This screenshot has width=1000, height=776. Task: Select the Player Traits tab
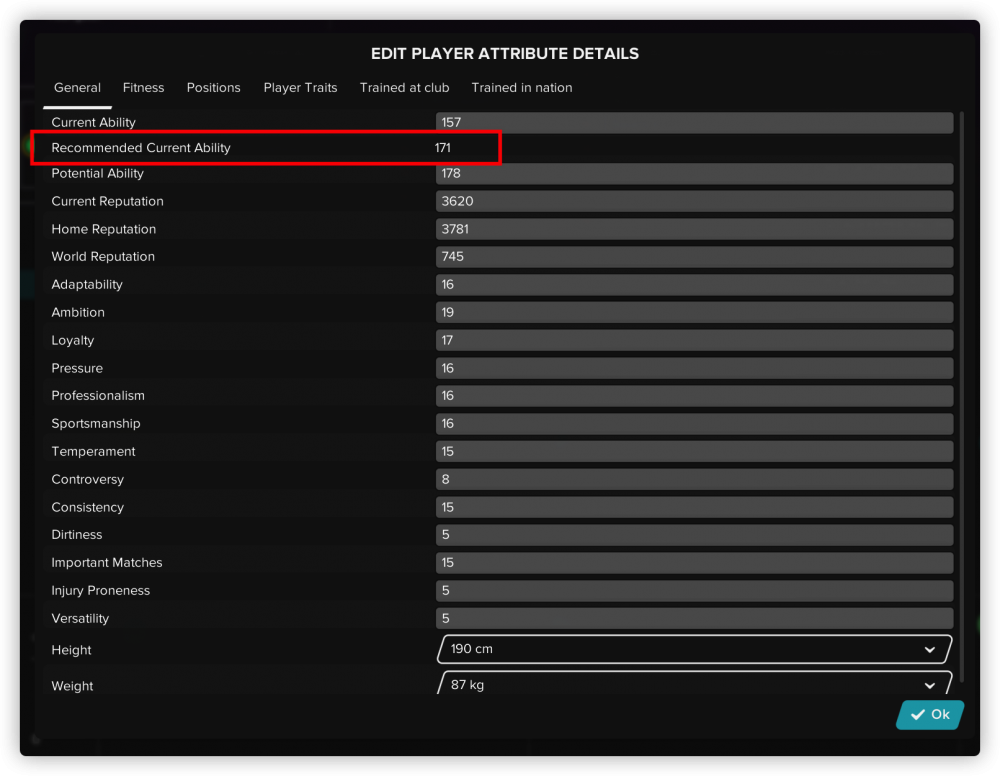point(300,88)
